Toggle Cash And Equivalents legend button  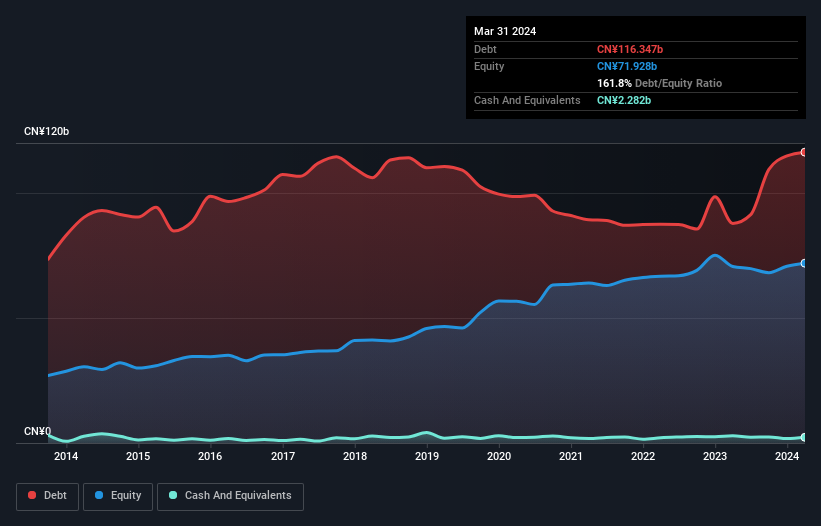pyautogui.click(x=230, y=496)
